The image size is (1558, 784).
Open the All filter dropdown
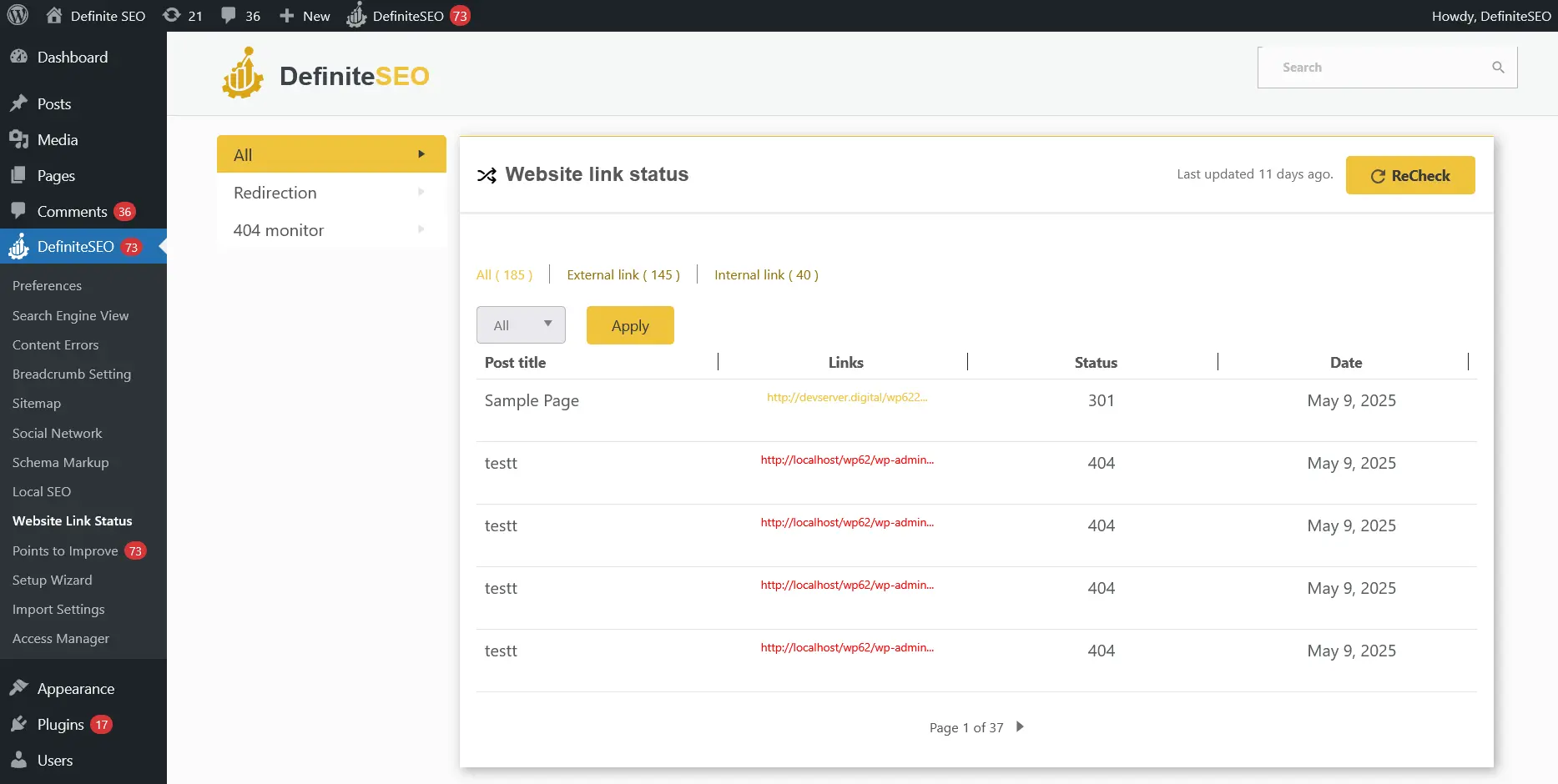point(521,325)
